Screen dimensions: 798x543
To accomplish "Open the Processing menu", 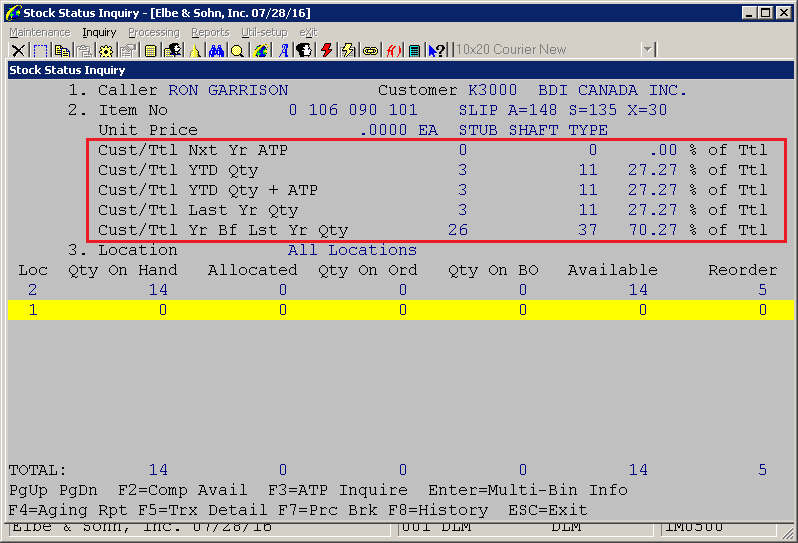I will coord(154,33).
